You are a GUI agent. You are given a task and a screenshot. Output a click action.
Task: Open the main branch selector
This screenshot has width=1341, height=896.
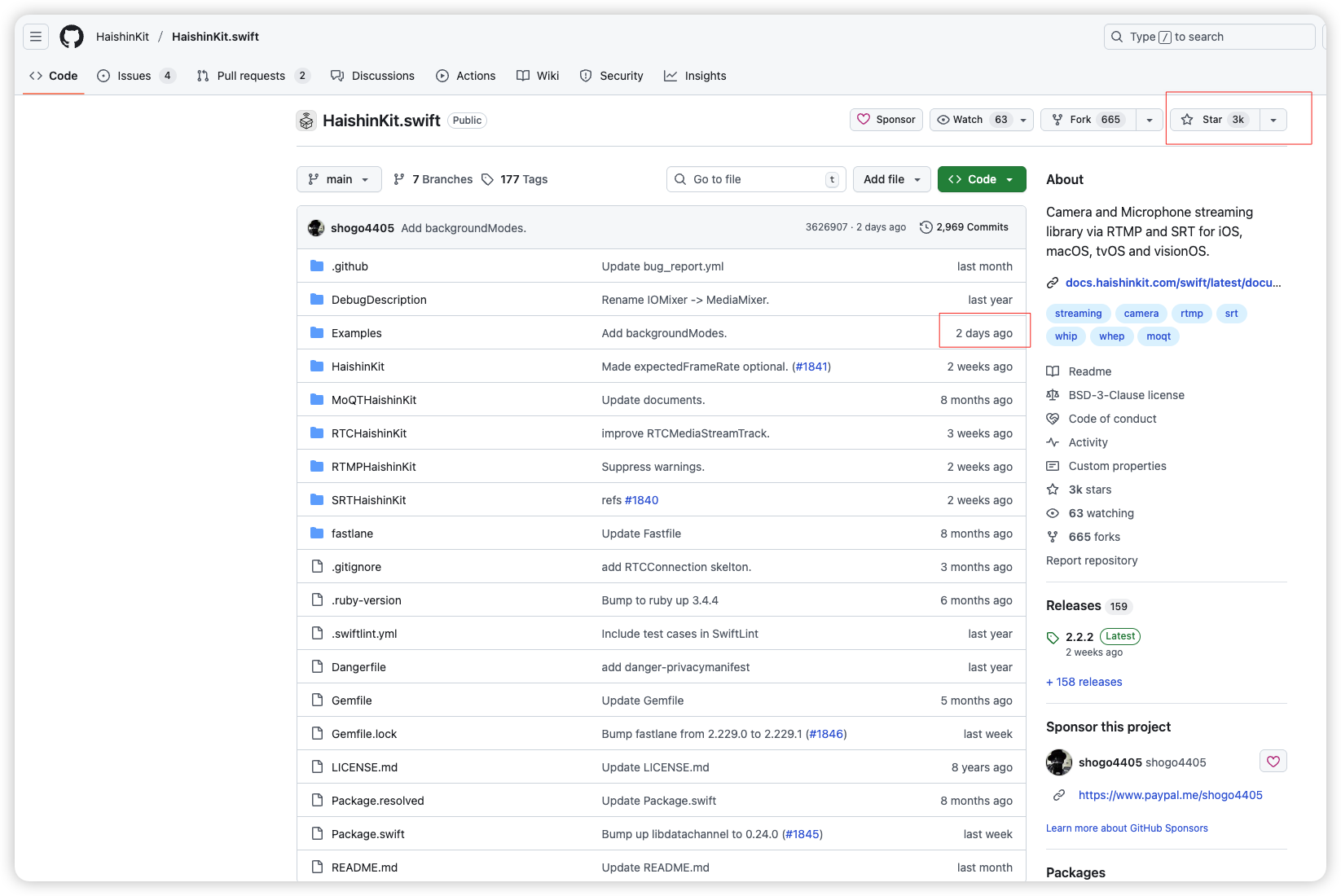click(x=339, y=179)
